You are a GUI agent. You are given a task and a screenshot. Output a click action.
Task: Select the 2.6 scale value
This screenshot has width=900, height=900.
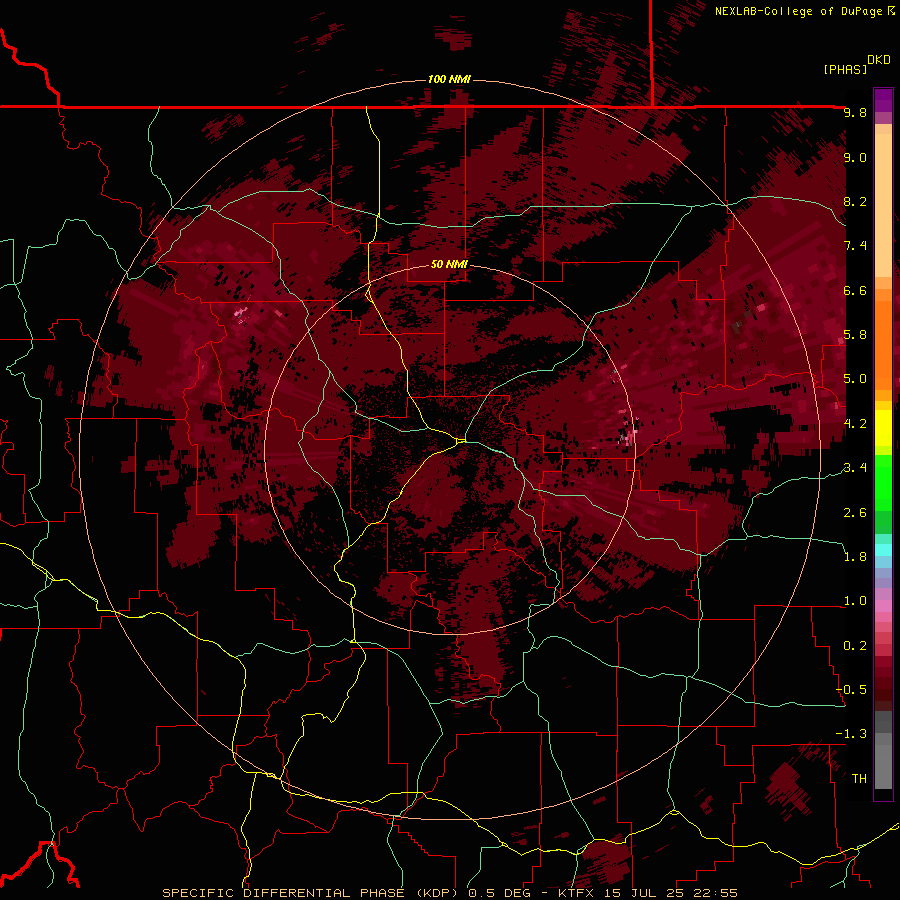tap(855, 513)
